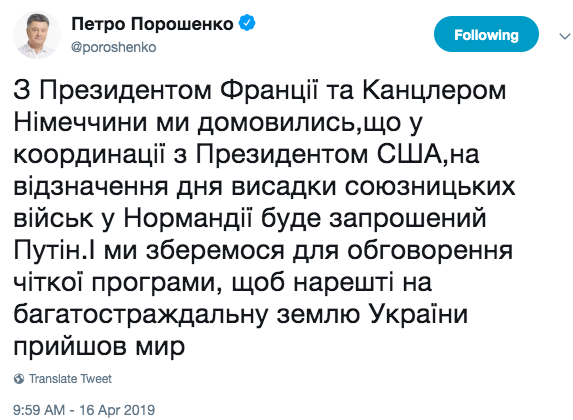Image resolution: width=573 pixels, height=420 pixels.
Task: Click the phrase прийшов мир in the tweet
Action: [99, 347]
